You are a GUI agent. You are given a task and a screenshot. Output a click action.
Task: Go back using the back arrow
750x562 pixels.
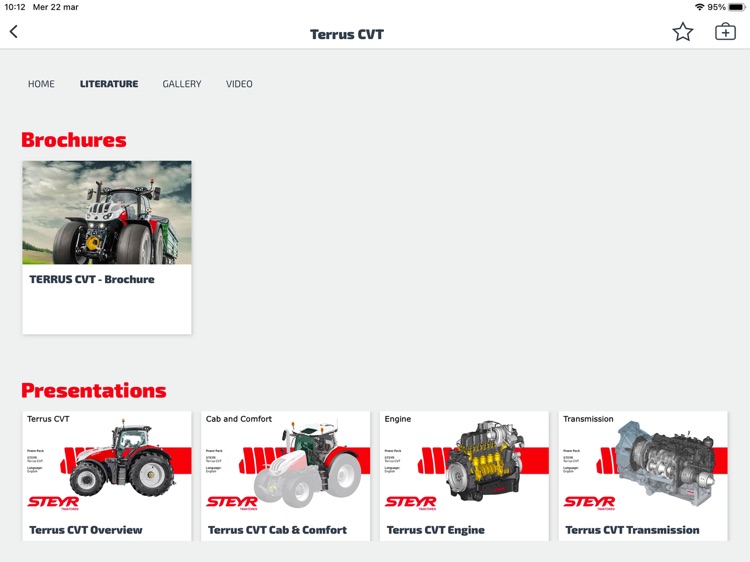tap(13, 32)
